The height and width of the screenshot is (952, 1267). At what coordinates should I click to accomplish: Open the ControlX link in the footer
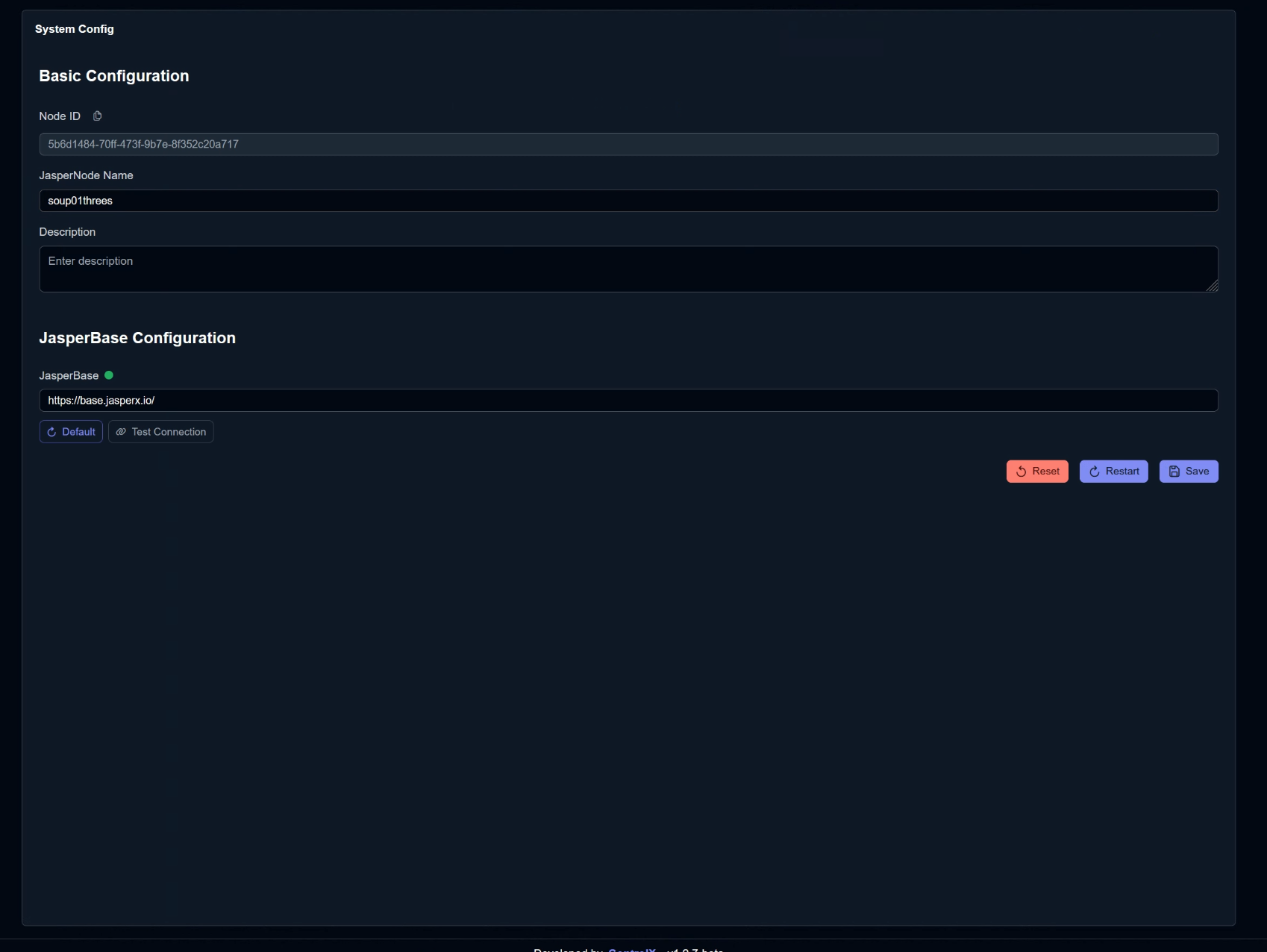tap(632, 949)
